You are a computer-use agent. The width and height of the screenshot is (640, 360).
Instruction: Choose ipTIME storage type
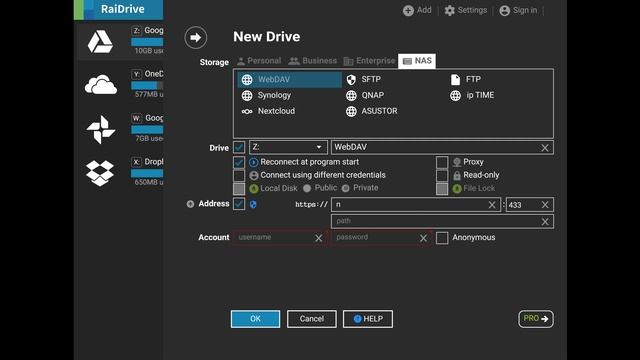click(x=472, y=96)
